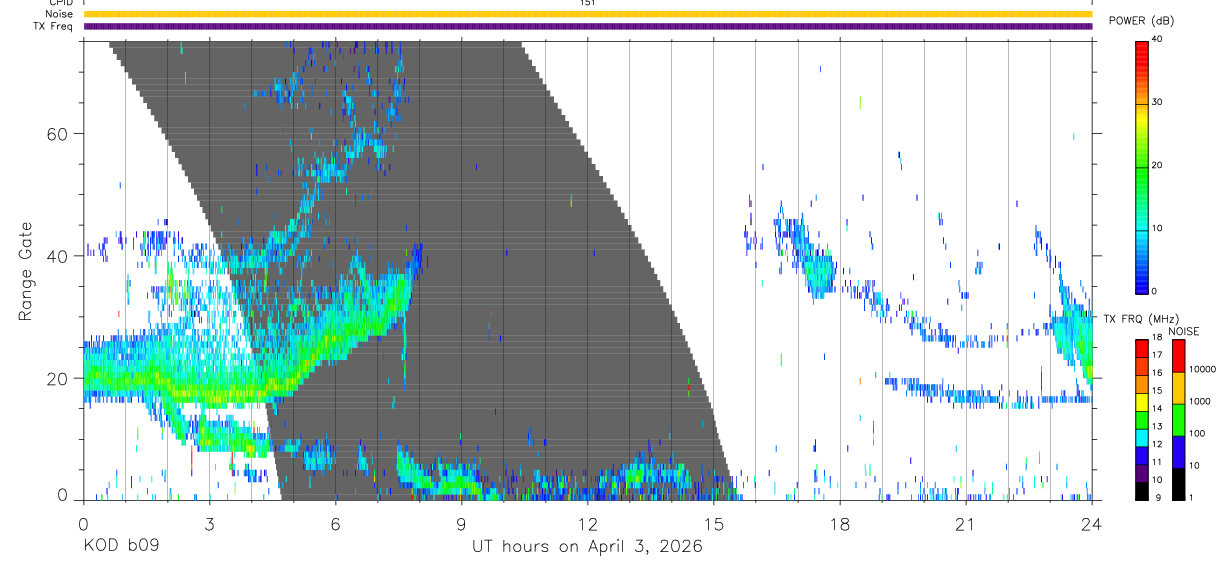
Task: Click the '151' CPID value
Action: click(x=587, y=3)
